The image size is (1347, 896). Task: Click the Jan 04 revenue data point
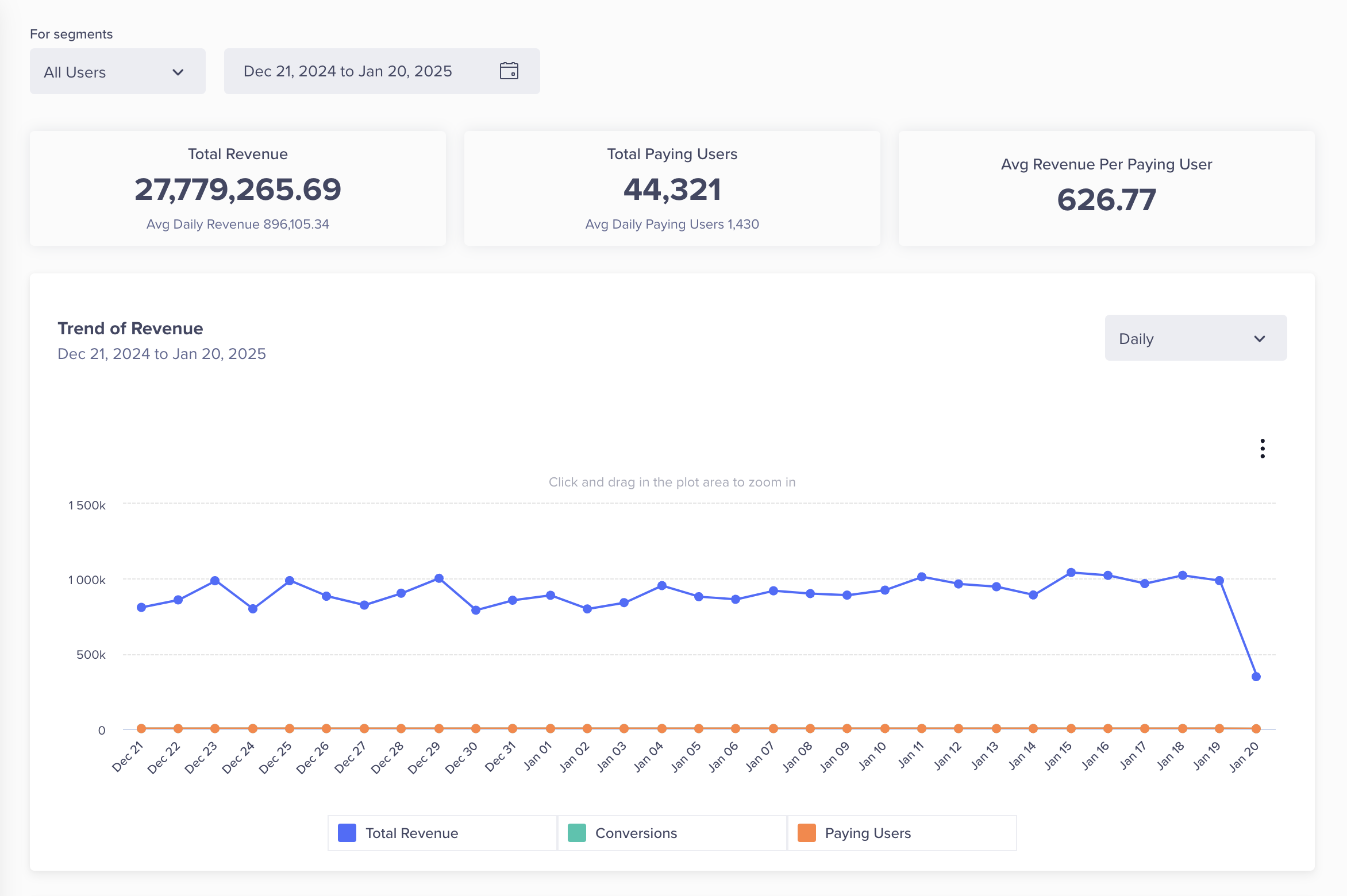point(662,585)
